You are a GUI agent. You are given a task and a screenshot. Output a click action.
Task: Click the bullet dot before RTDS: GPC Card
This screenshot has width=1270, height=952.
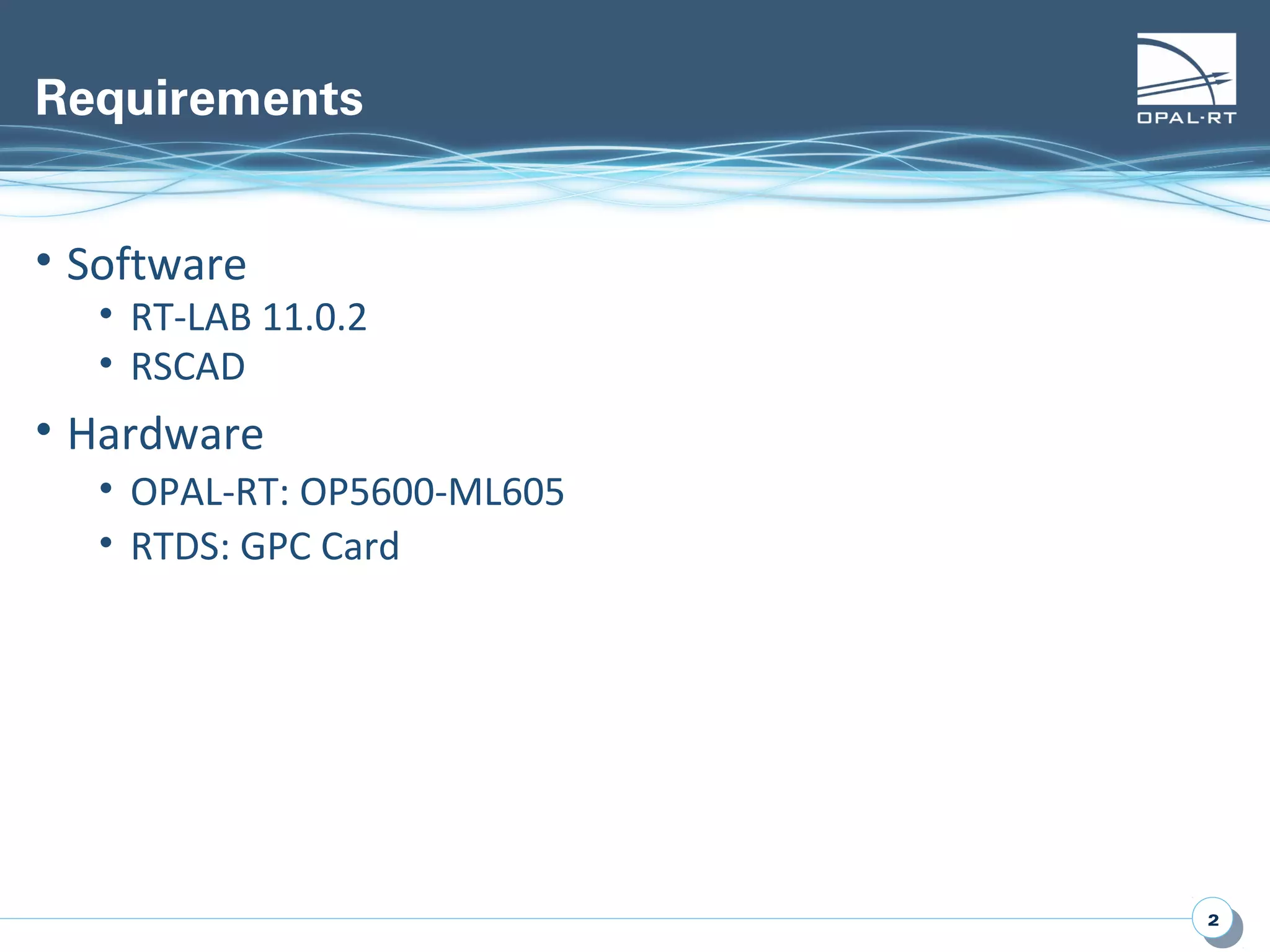click(106, 543)
